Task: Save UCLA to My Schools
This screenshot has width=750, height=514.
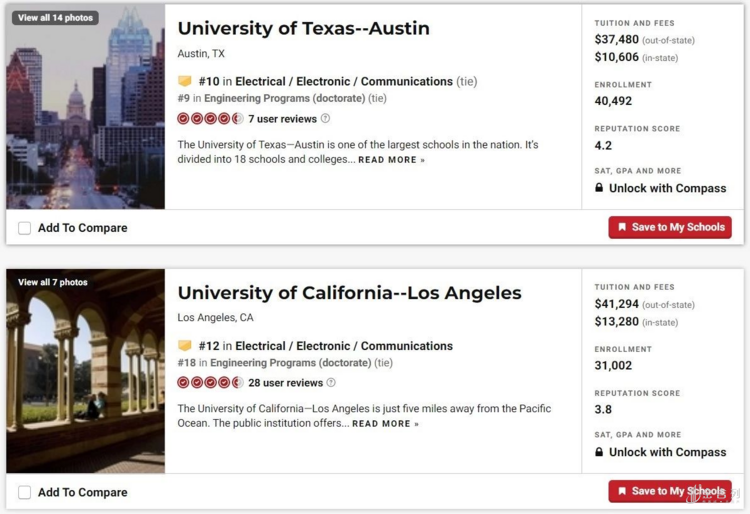Action: [x=670, y=491]
